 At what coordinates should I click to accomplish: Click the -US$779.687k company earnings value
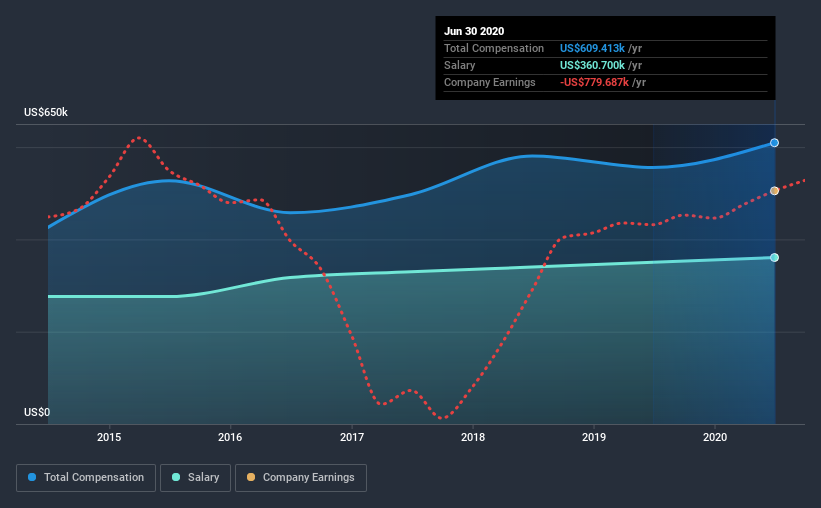pyautogui.click(x=594, y=82)
